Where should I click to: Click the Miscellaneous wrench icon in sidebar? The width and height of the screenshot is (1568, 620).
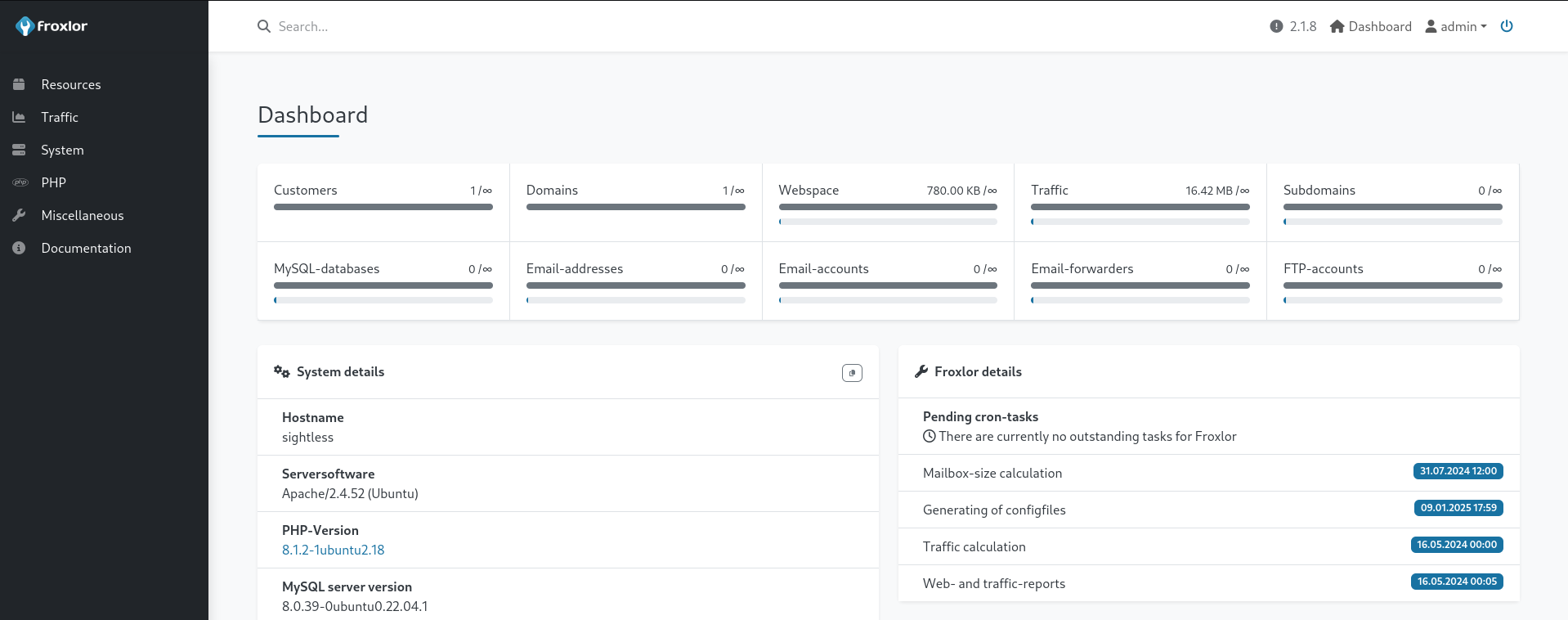pyautogui.click(x=19, y=215)
